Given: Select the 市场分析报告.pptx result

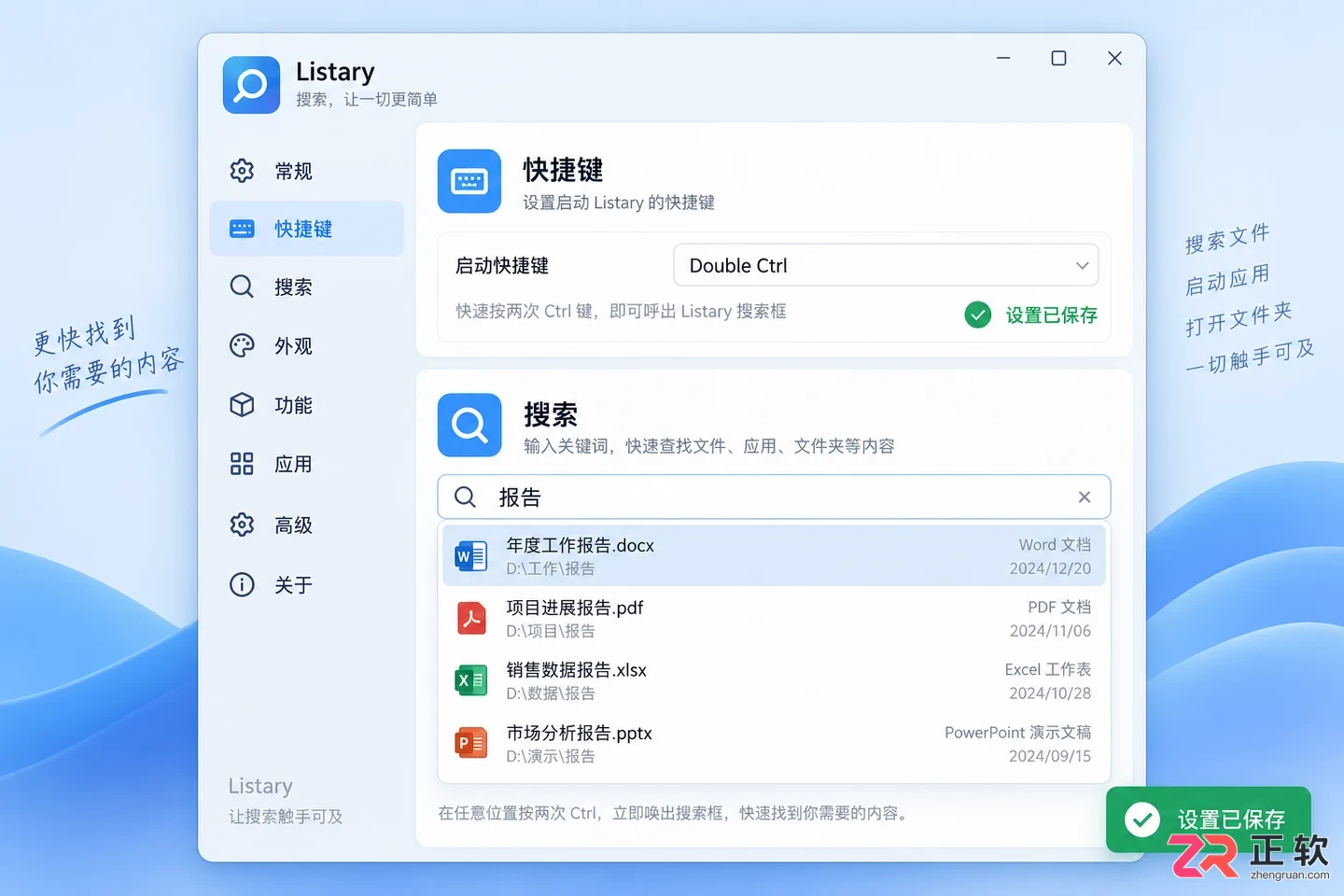Looking at the screenshot, I should pyautogui.click(x=774, y=744).
